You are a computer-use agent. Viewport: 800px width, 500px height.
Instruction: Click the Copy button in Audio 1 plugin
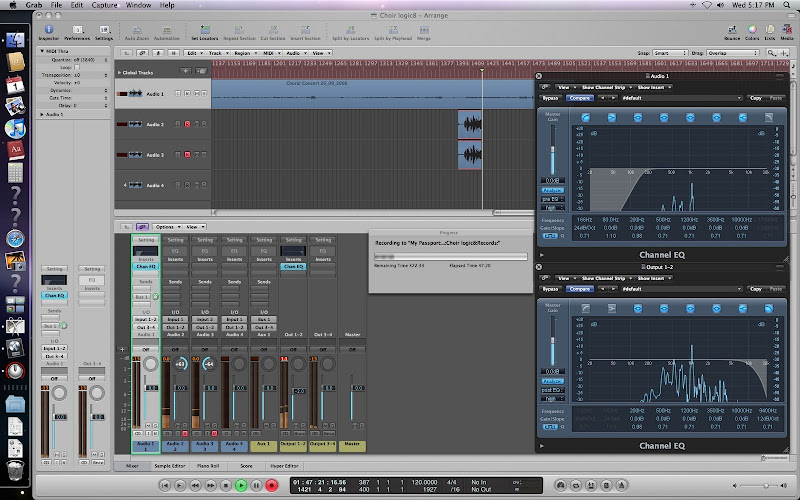click(x=755, y=98)
